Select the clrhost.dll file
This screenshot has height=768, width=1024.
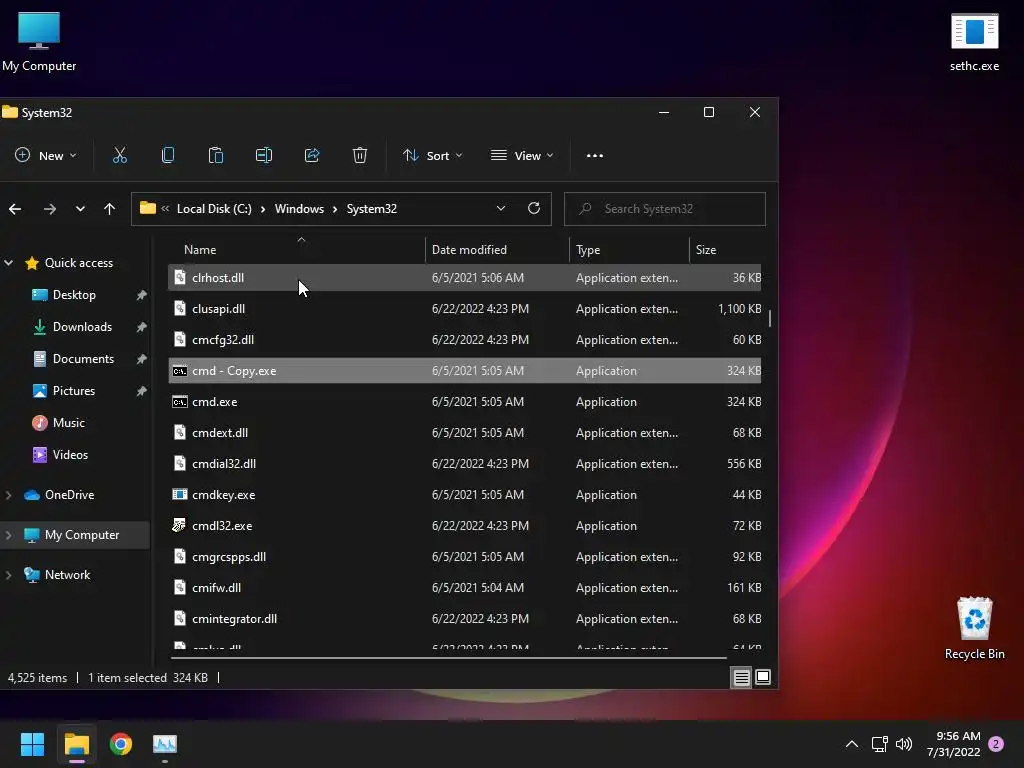pos(465,278)
